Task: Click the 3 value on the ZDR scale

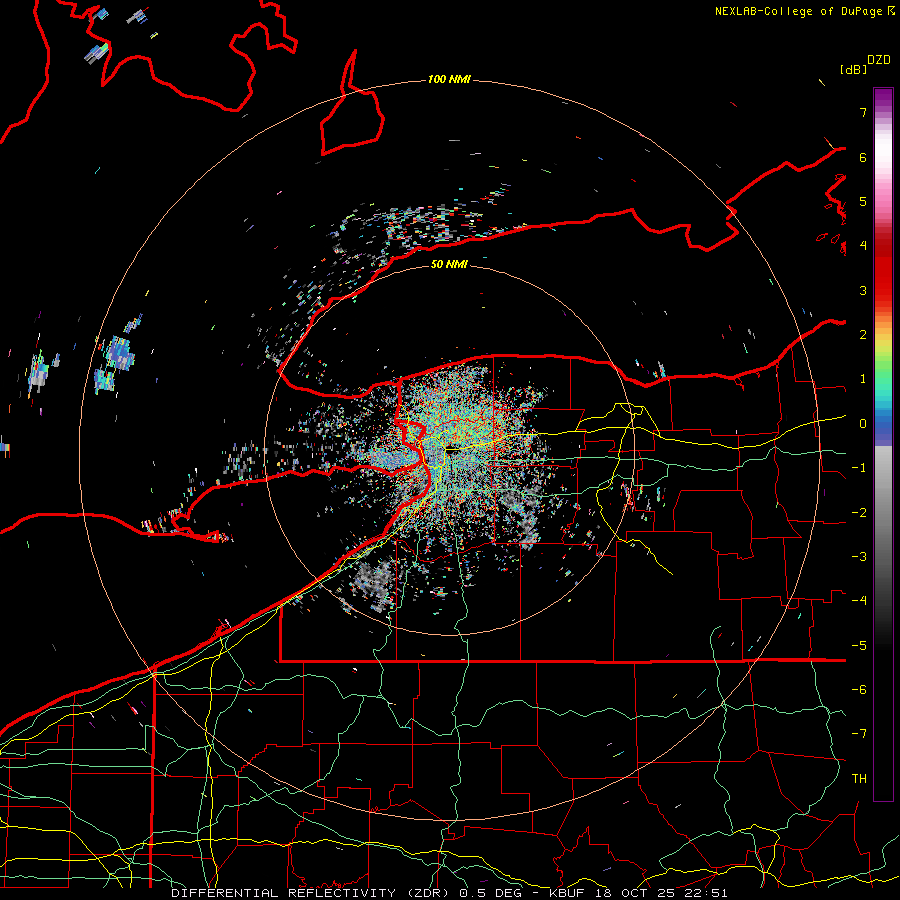Action: [x=863, y=290]
